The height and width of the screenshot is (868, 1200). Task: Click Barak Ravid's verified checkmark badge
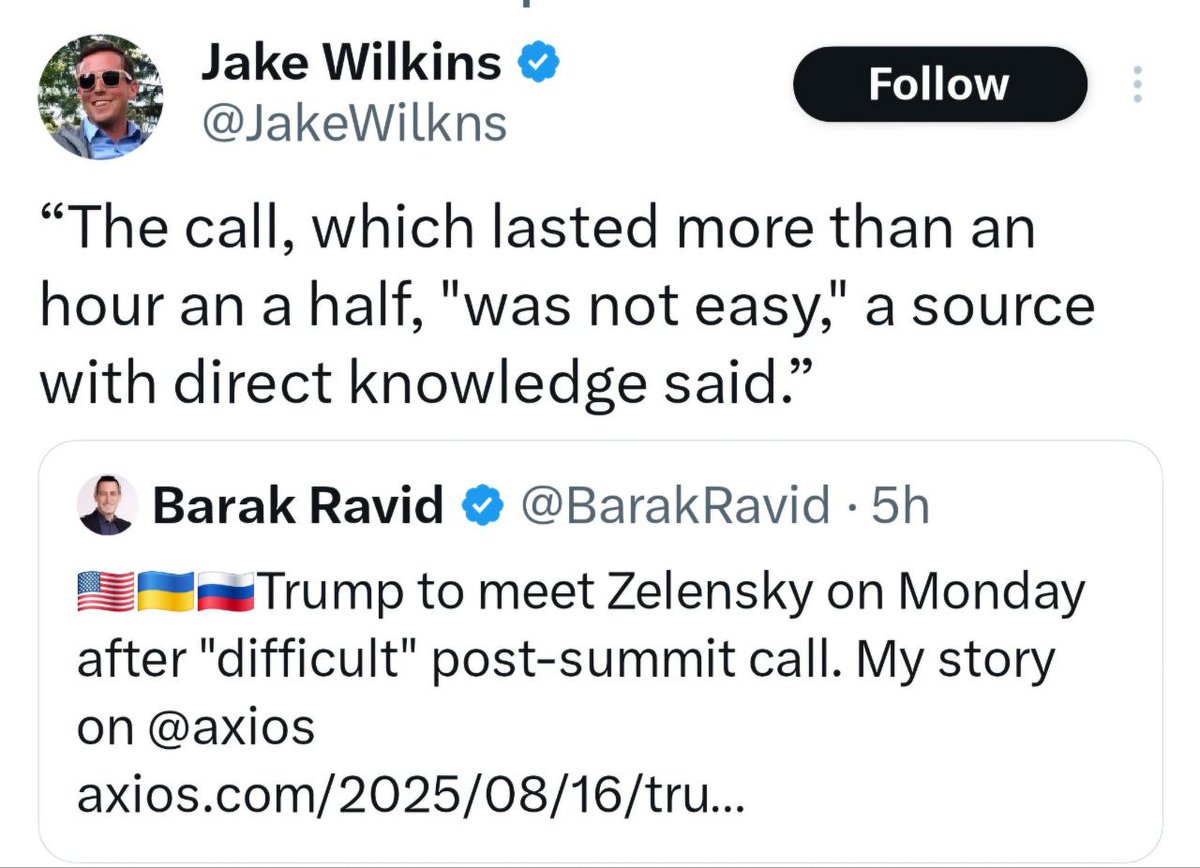point(479,508)
